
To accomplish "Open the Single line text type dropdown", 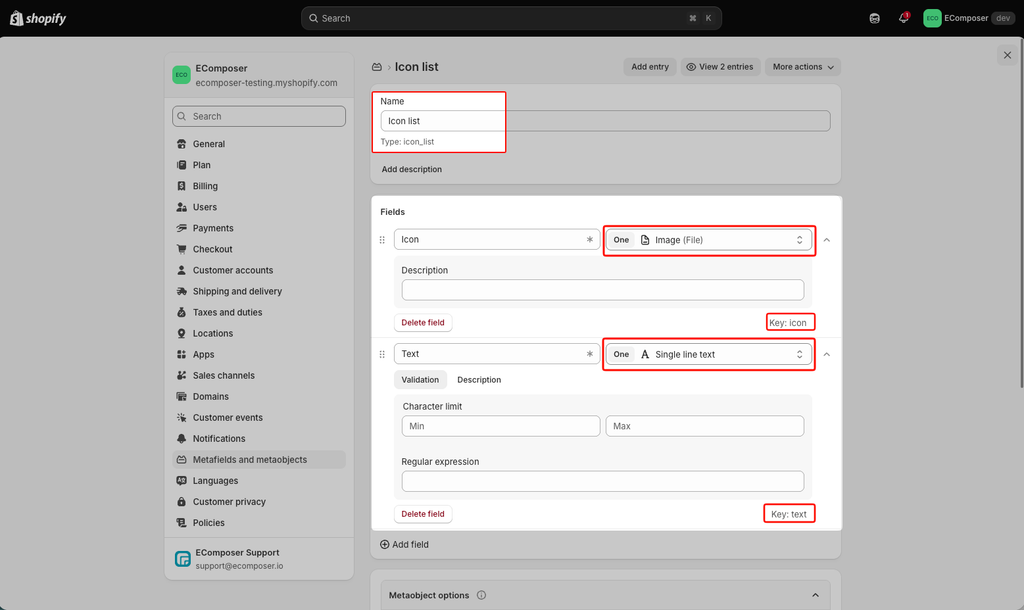I will click(x=709, y=354).
